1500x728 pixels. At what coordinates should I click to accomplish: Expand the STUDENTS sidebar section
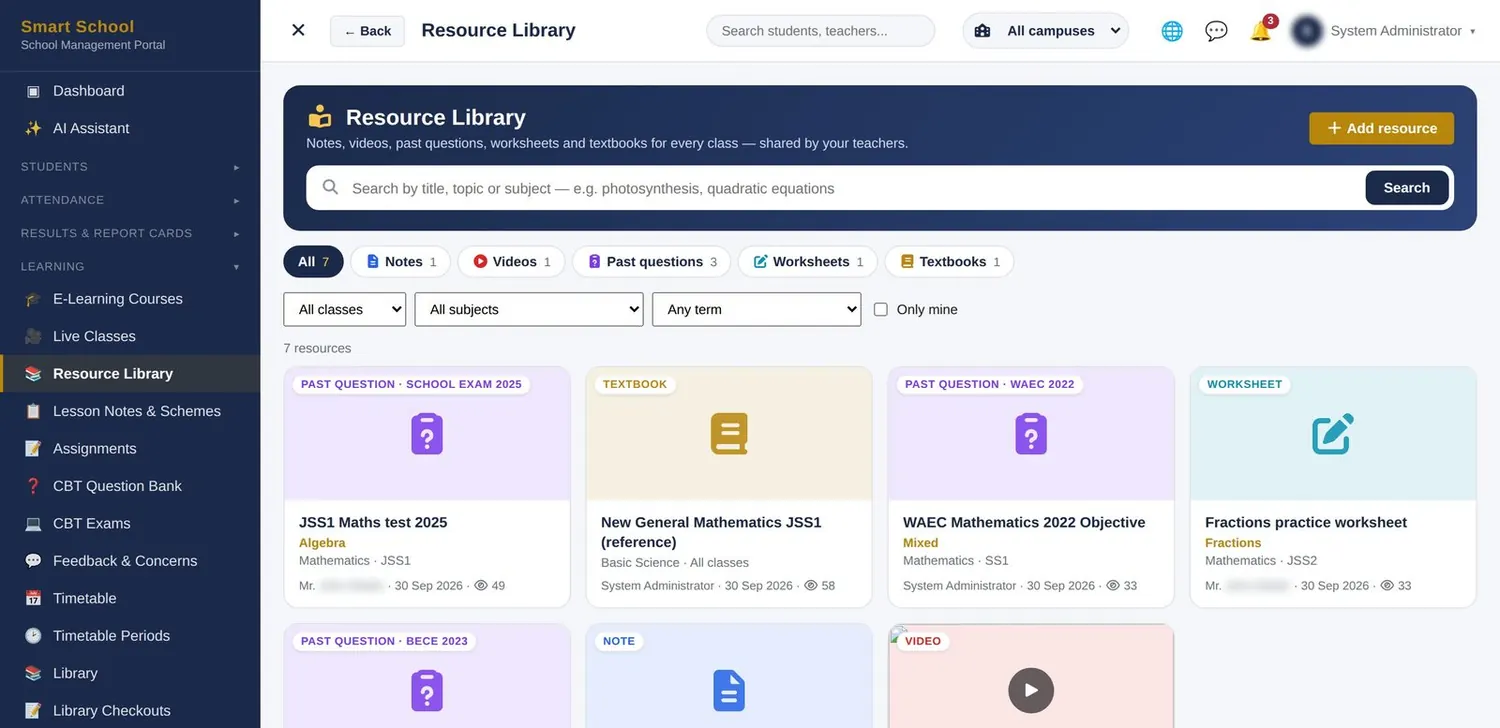[130, 167]
